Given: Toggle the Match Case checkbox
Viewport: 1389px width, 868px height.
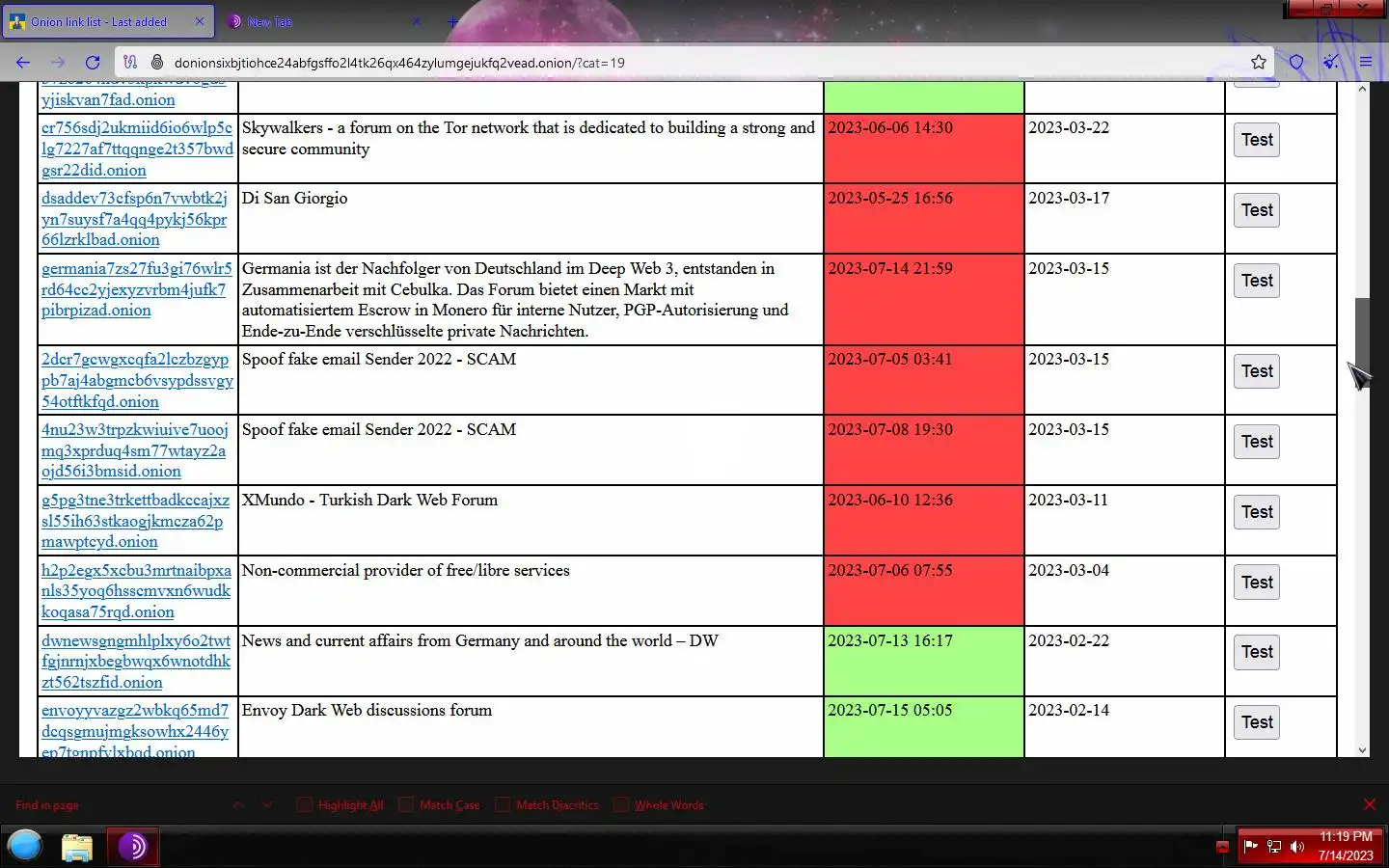Looking at the screenshot, I should coord(406,804).
